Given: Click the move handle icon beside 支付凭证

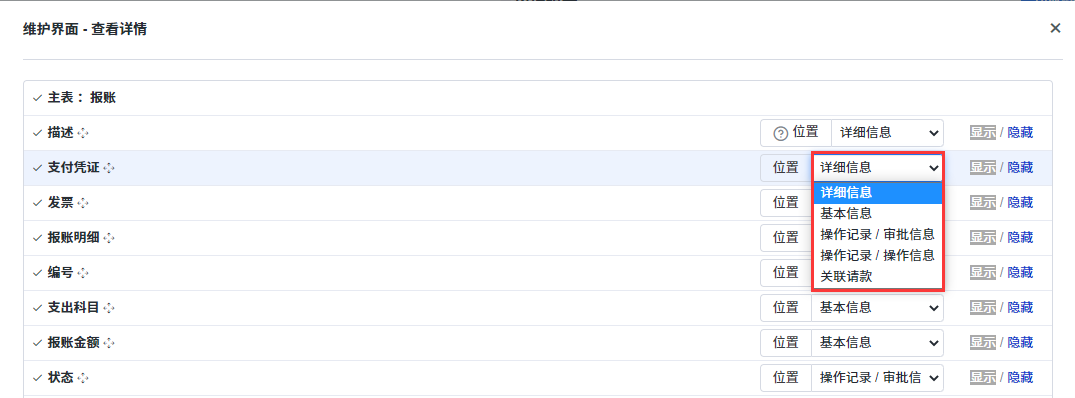Looking at the screenshot, I should pyautogui.click(x=109, y=168).
